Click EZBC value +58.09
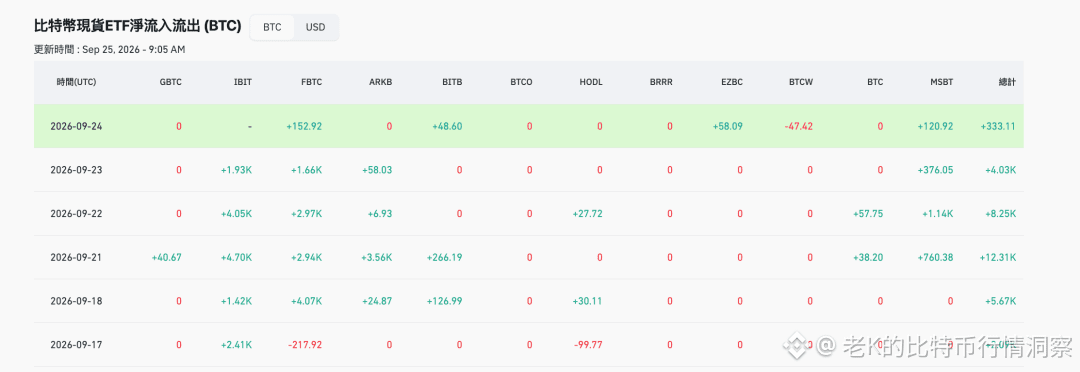This screenshot has width=1080, height=372. 727,126
